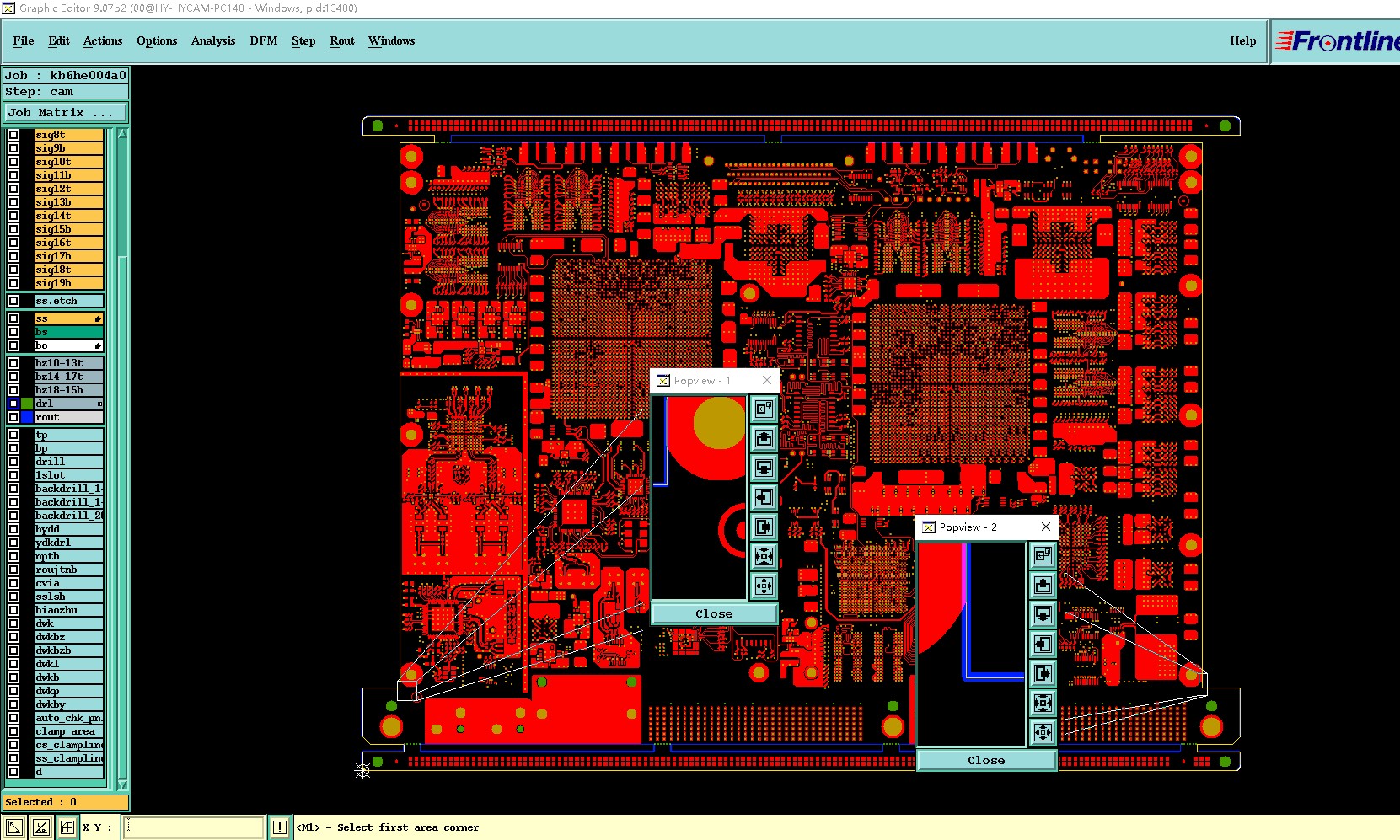Click the X Y coordinate input field
This screenshot has height=840, width=1400.
coord(194,827)
